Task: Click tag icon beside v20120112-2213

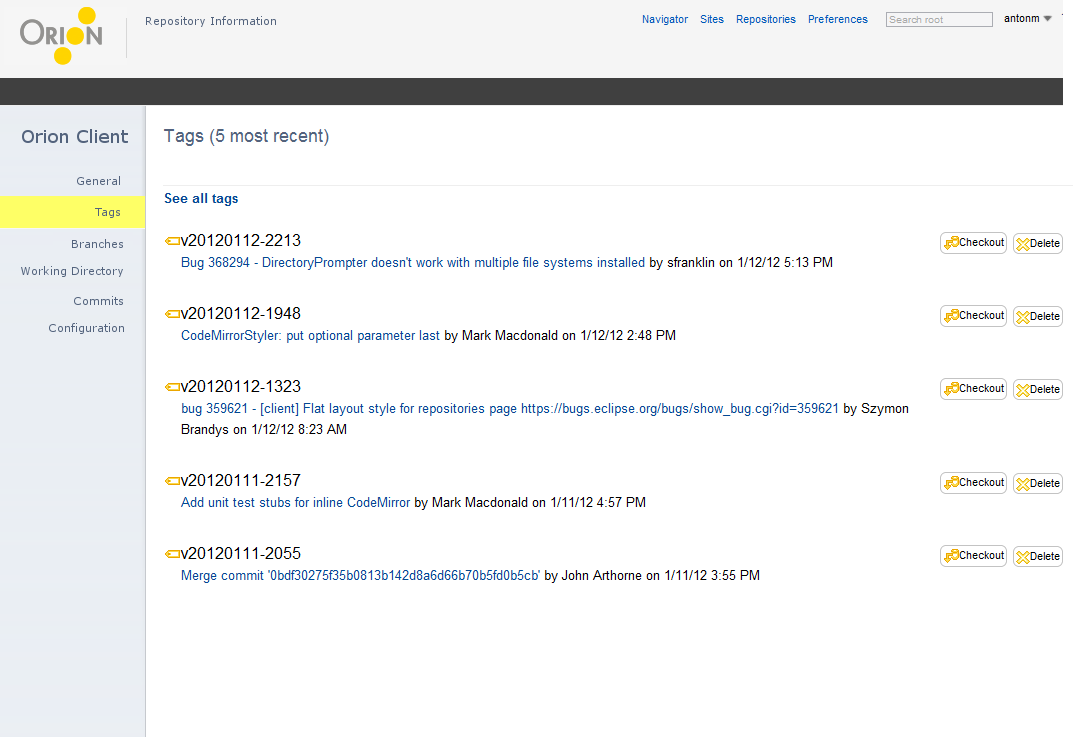Action: 172,241
